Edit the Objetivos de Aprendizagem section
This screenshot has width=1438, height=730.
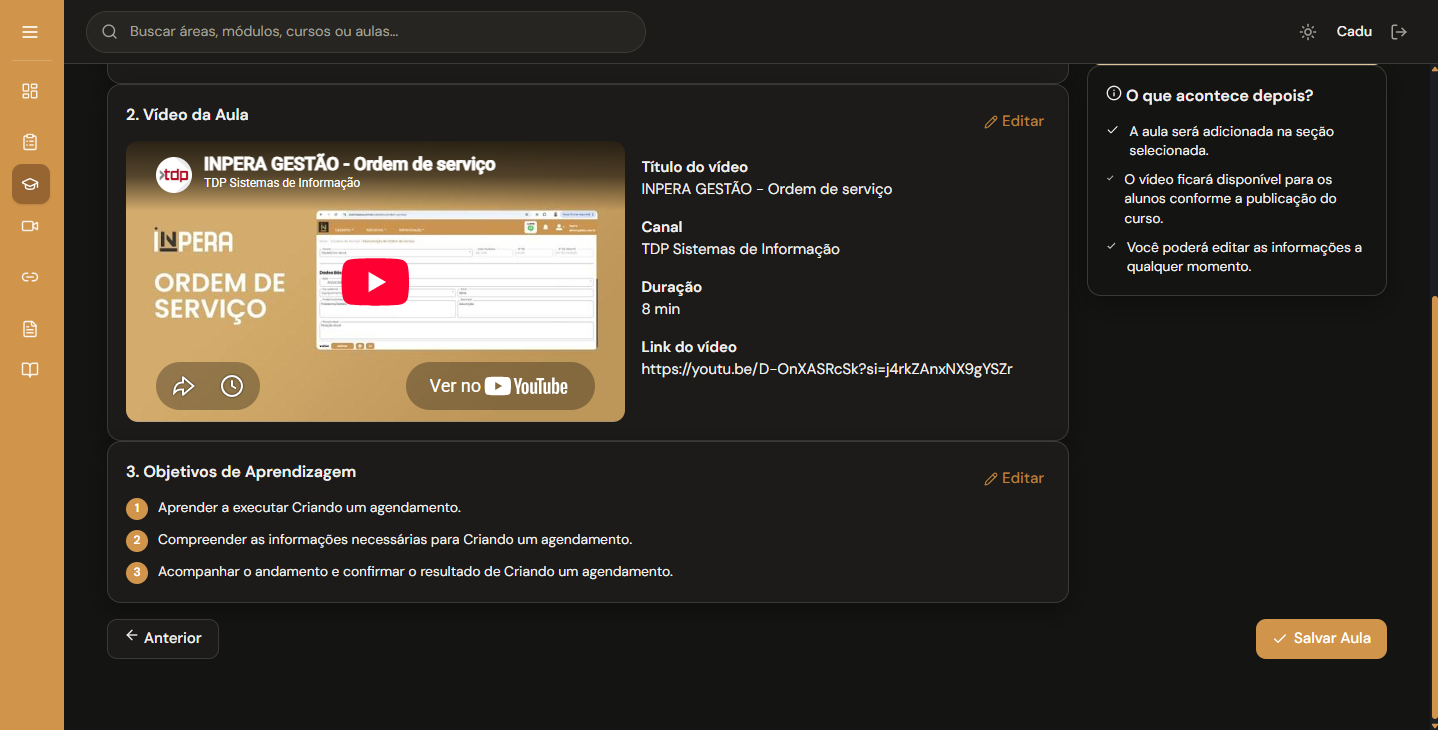1014,478
